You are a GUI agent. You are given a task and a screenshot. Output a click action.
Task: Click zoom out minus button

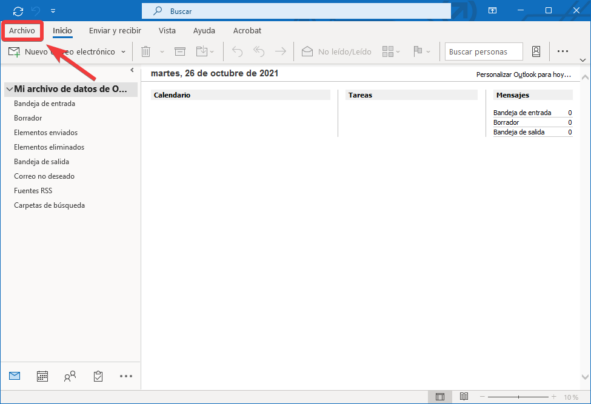pos(482,397)
